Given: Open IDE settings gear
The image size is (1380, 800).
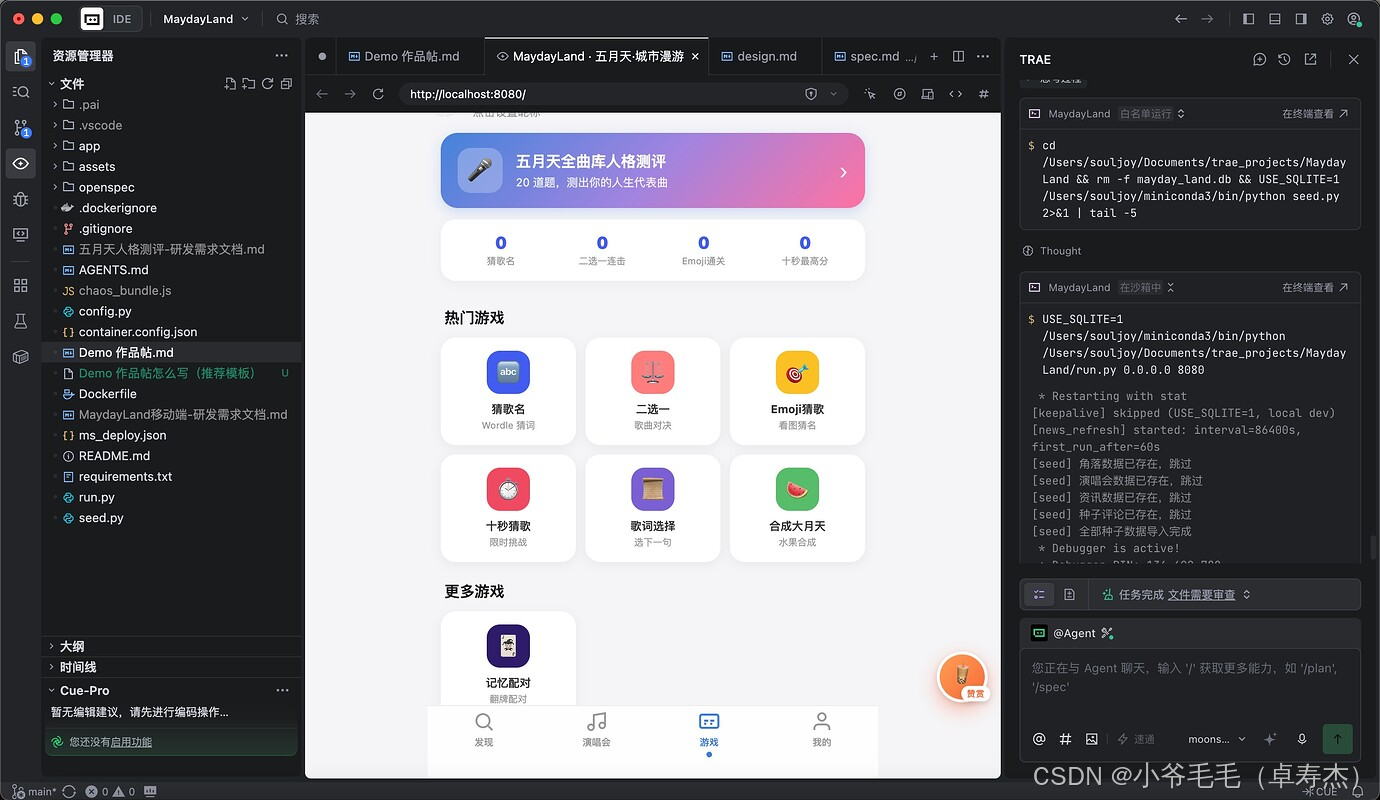Looking at the screenshot, I should coord(1327,19).
